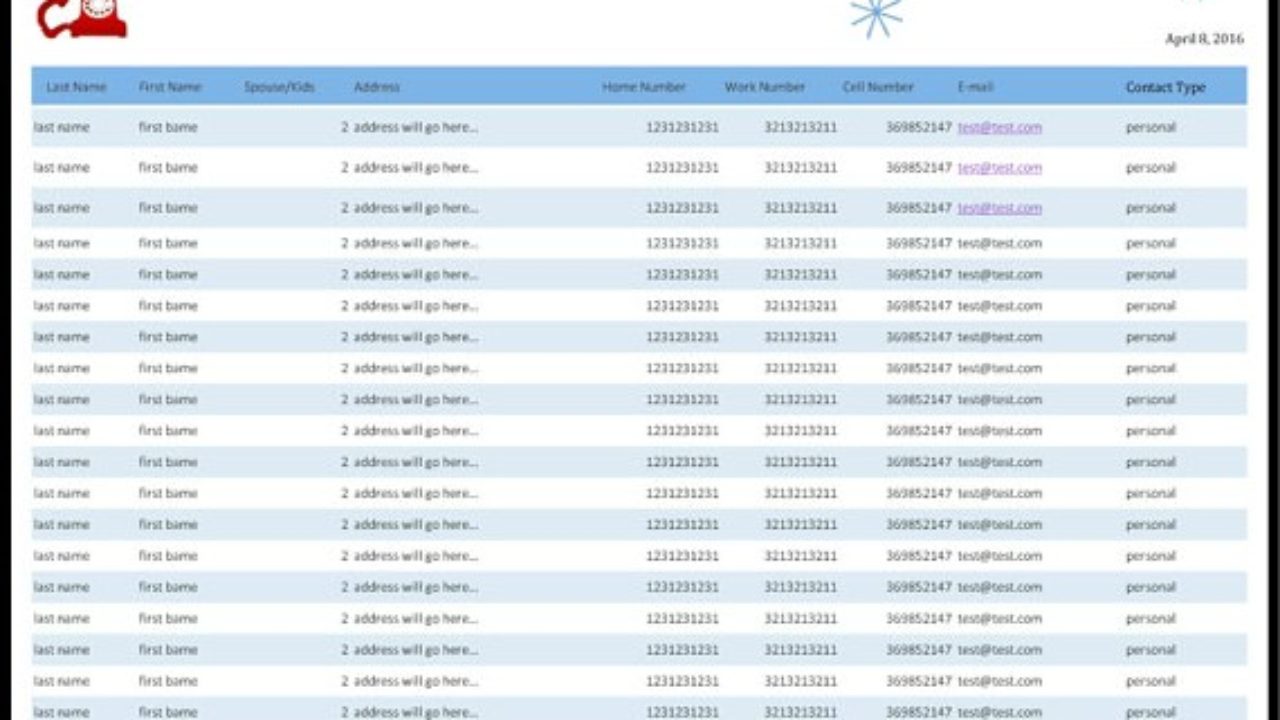Select first row's work number 3213213211
Screen dimensions: 1280x720
click(801, 128)
